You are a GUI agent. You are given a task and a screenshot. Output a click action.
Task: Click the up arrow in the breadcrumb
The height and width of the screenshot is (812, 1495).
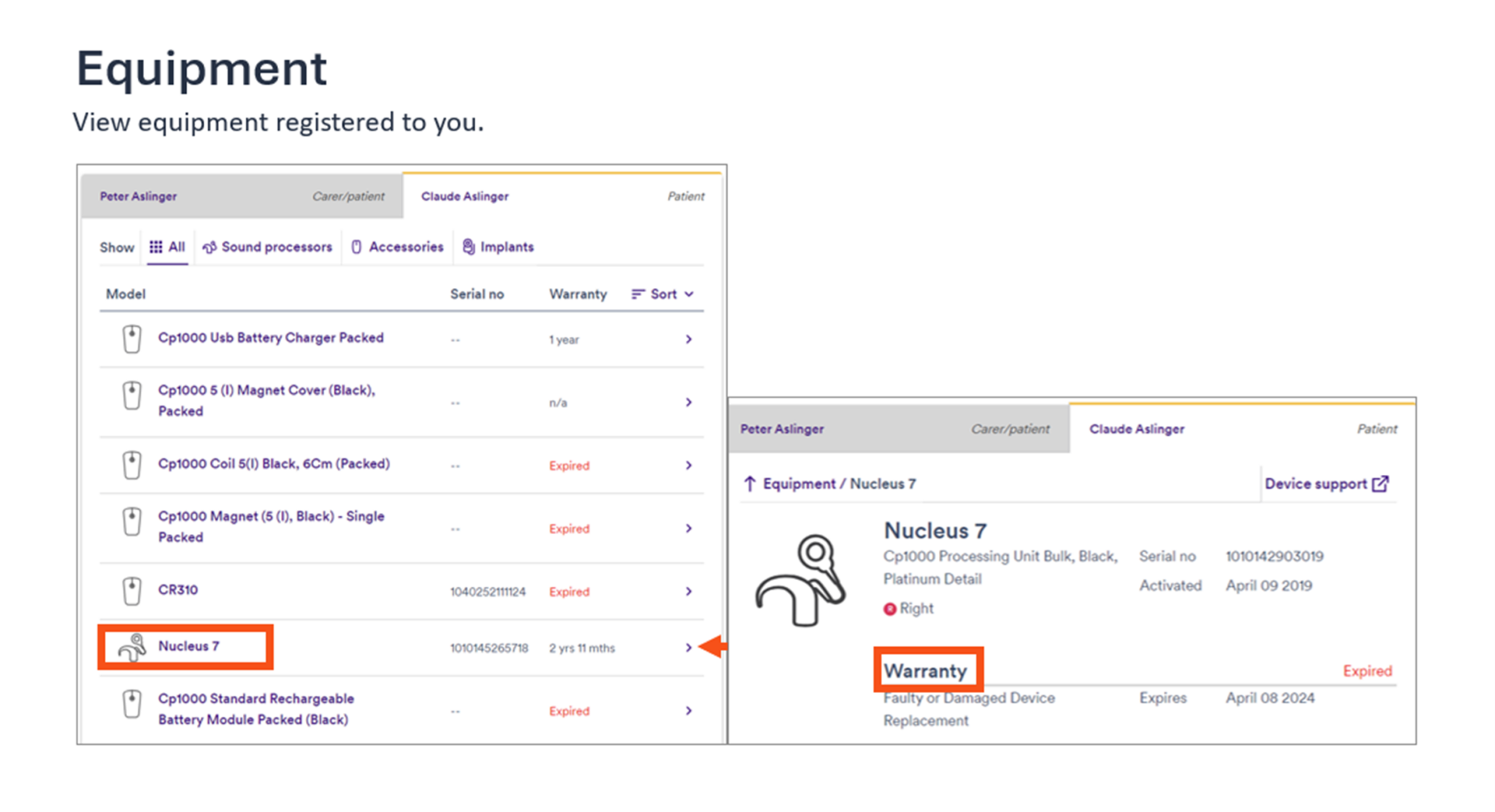(x=750, y=483)
